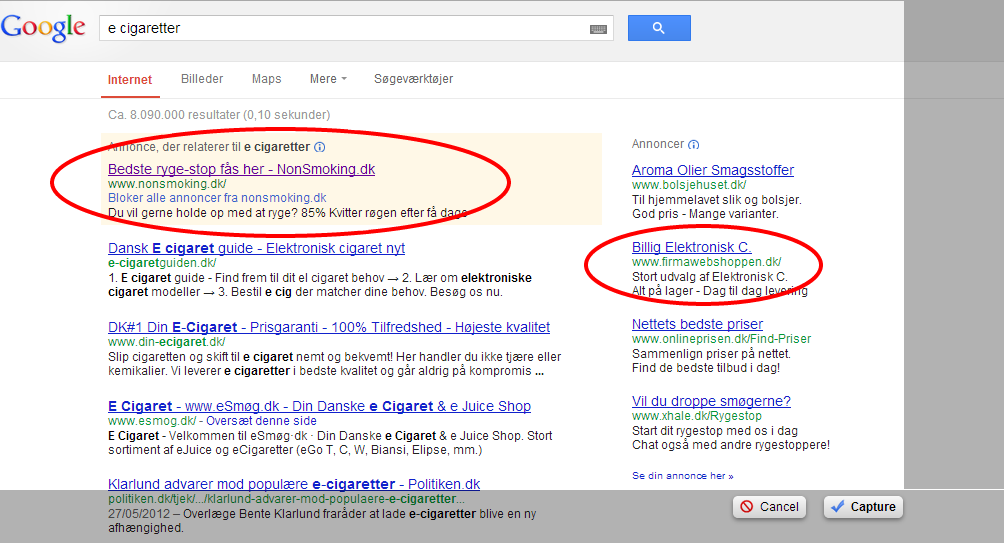Click 'www.onlineprisen.dk/Find-Priser' ad URL

pos(722,339)
